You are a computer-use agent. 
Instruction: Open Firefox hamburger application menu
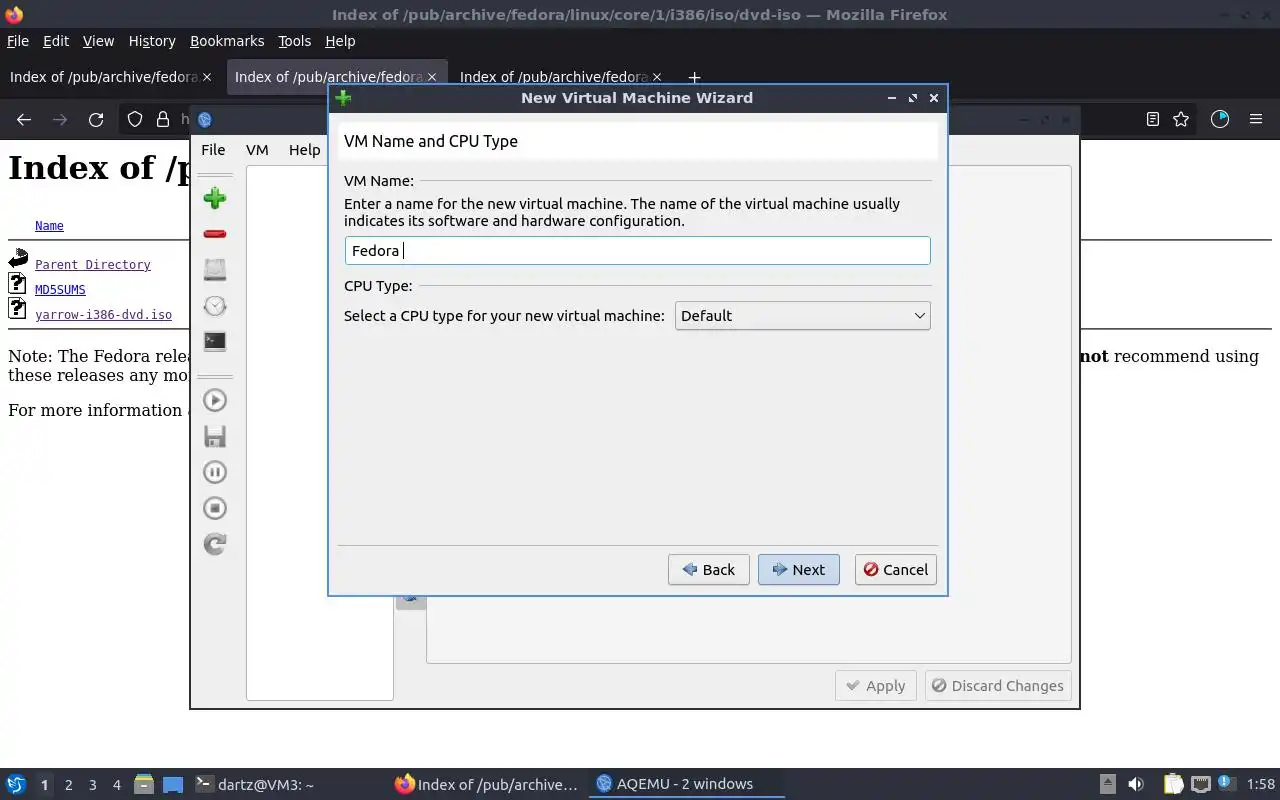[x=1256, y=119]
